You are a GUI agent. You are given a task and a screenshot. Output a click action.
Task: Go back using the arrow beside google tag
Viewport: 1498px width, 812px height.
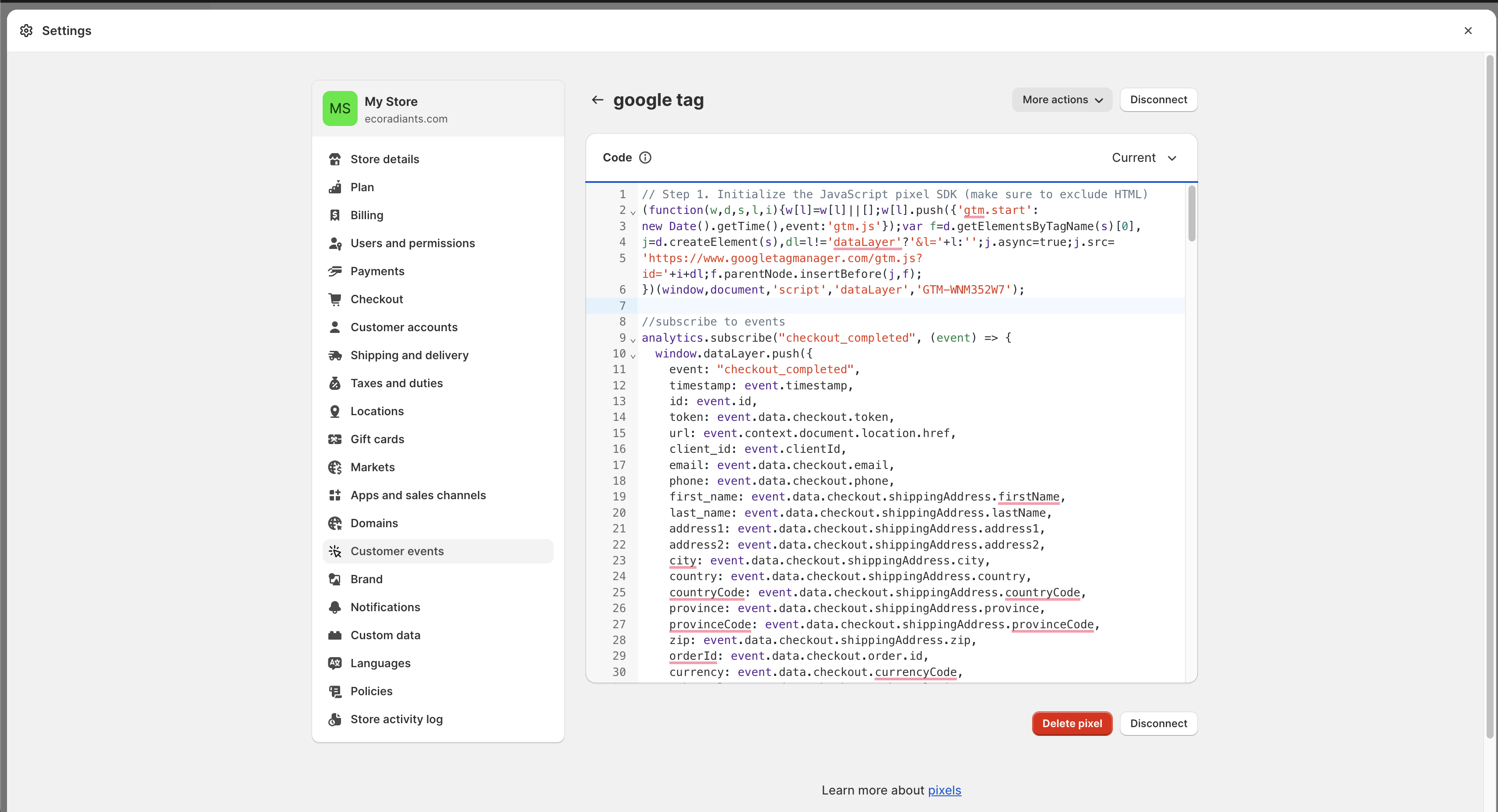(x=597, y=100)
